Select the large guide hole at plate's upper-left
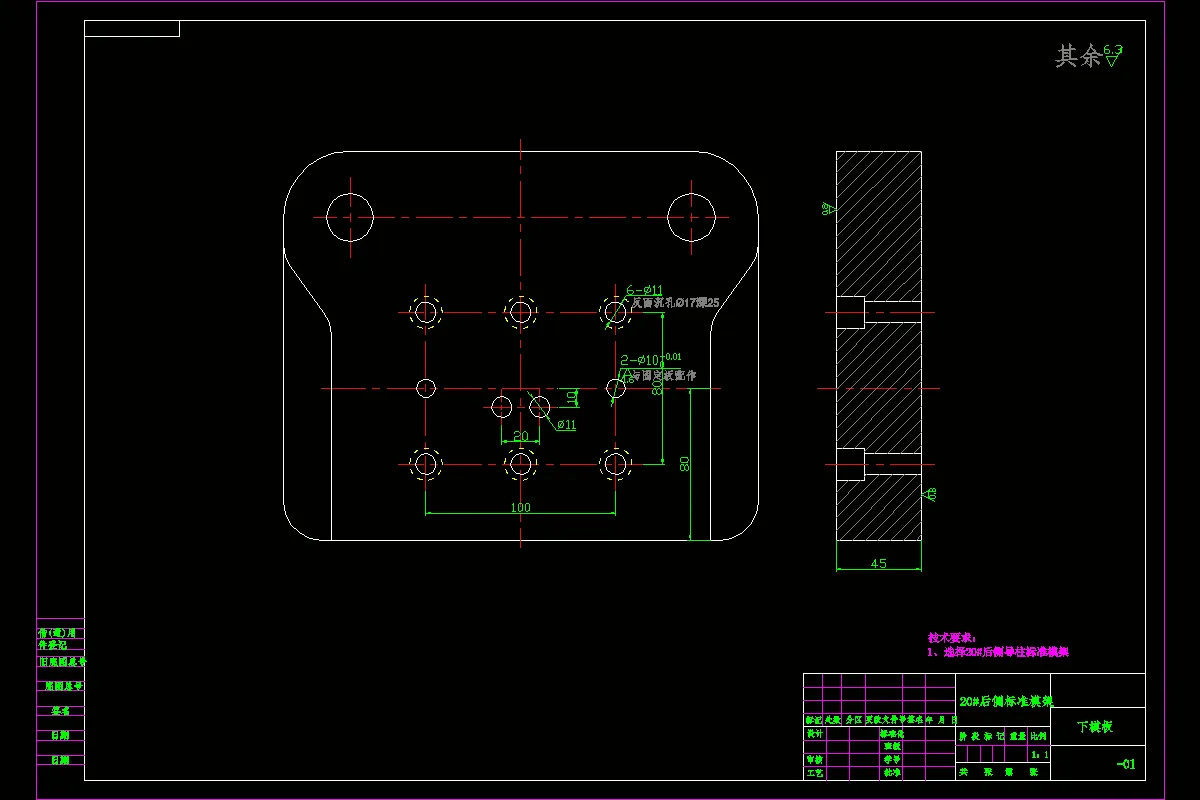The width and height of the screenshot is (1200, 800). (350, 217)
